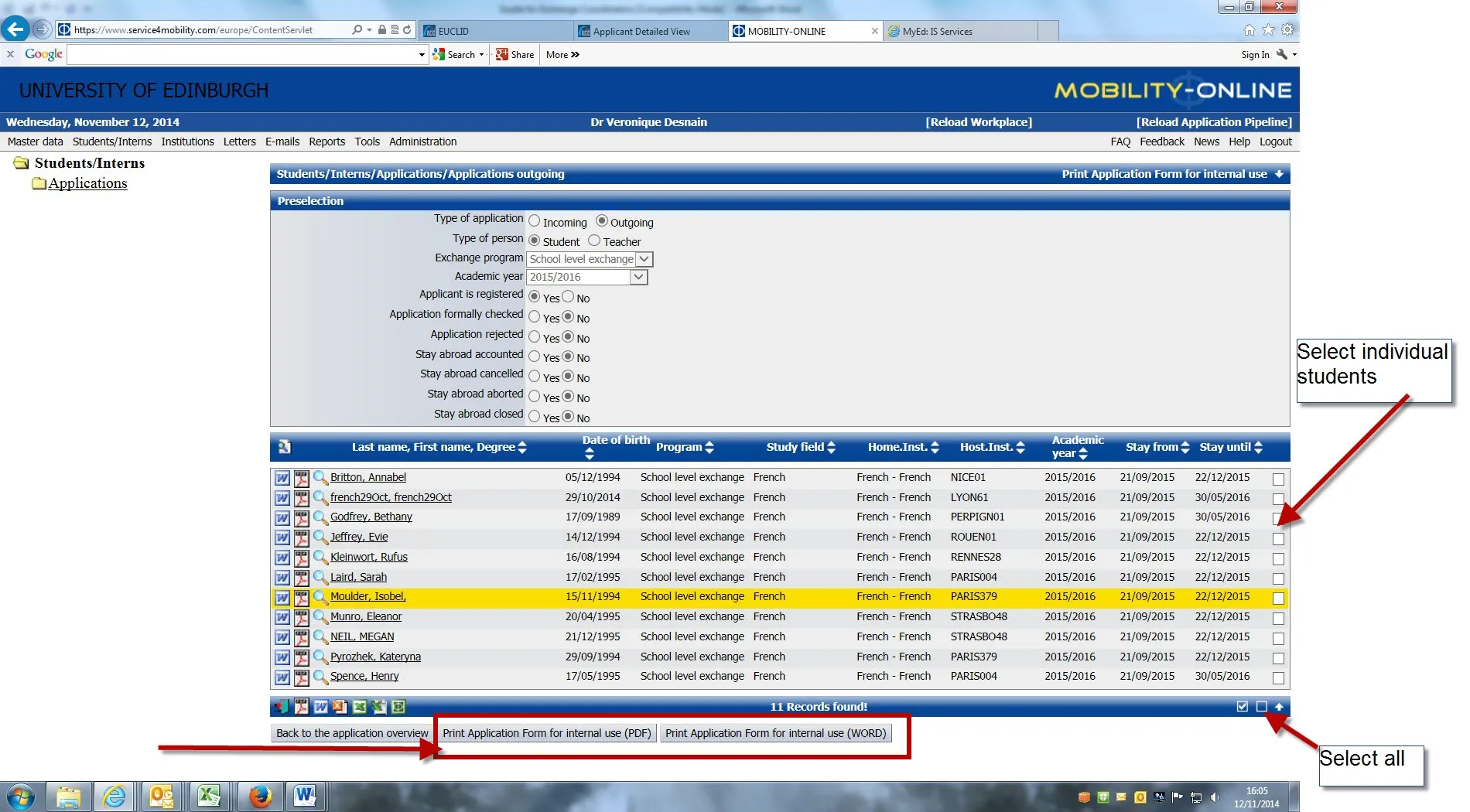
Task: Open the PDF export icon in footer toolbar
Action: point(301,707)
